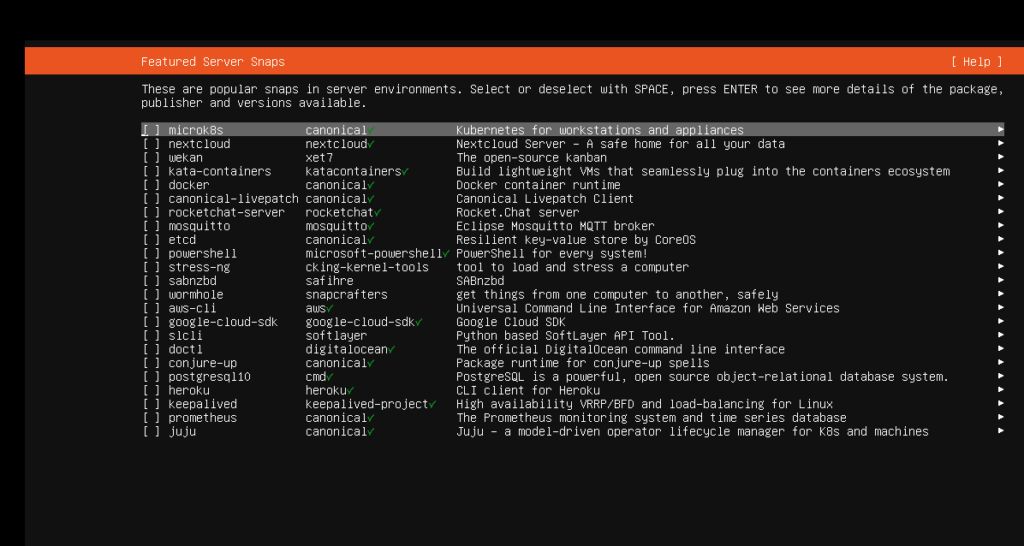This screenshot has width=1024, height=546.
Task: Select the conjure-up snap name
Action: click(x=202, y=363)
